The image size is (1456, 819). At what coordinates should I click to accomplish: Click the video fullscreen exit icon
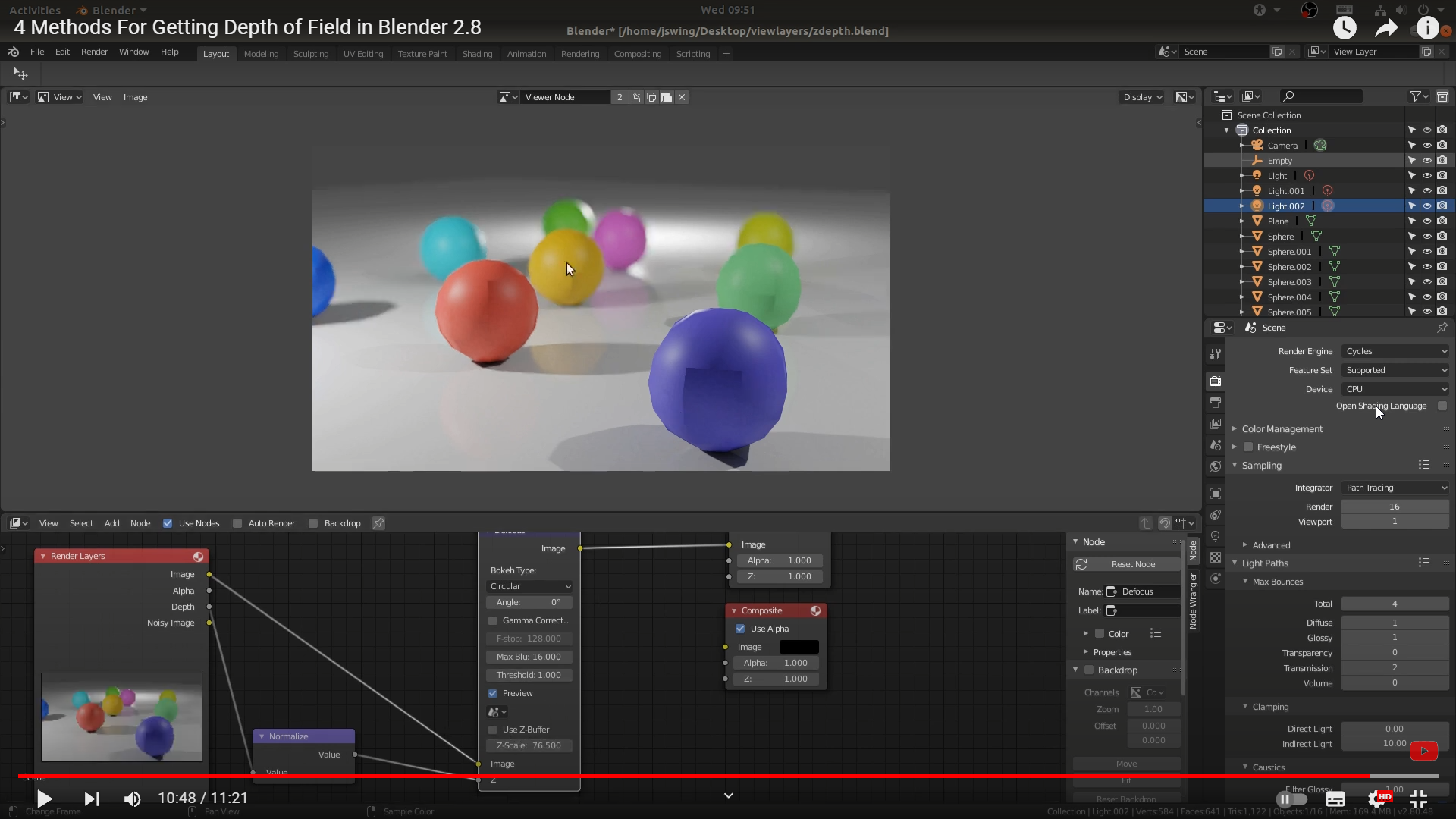[x=1418, y=799]
